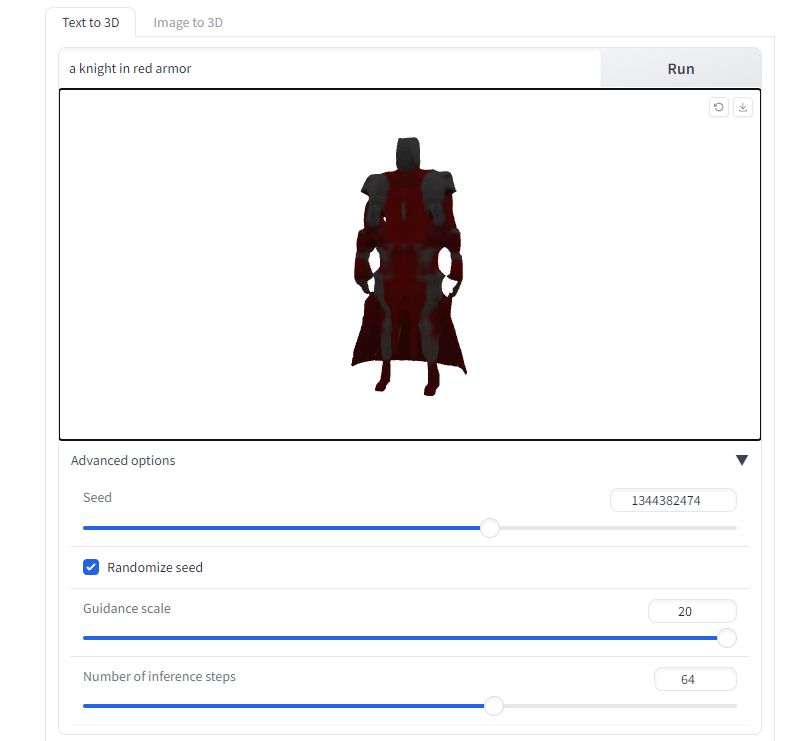This screenshot has width=795, height=741.
Task: Click the knight 3D model preview
Action: click(x=409, y=266)
